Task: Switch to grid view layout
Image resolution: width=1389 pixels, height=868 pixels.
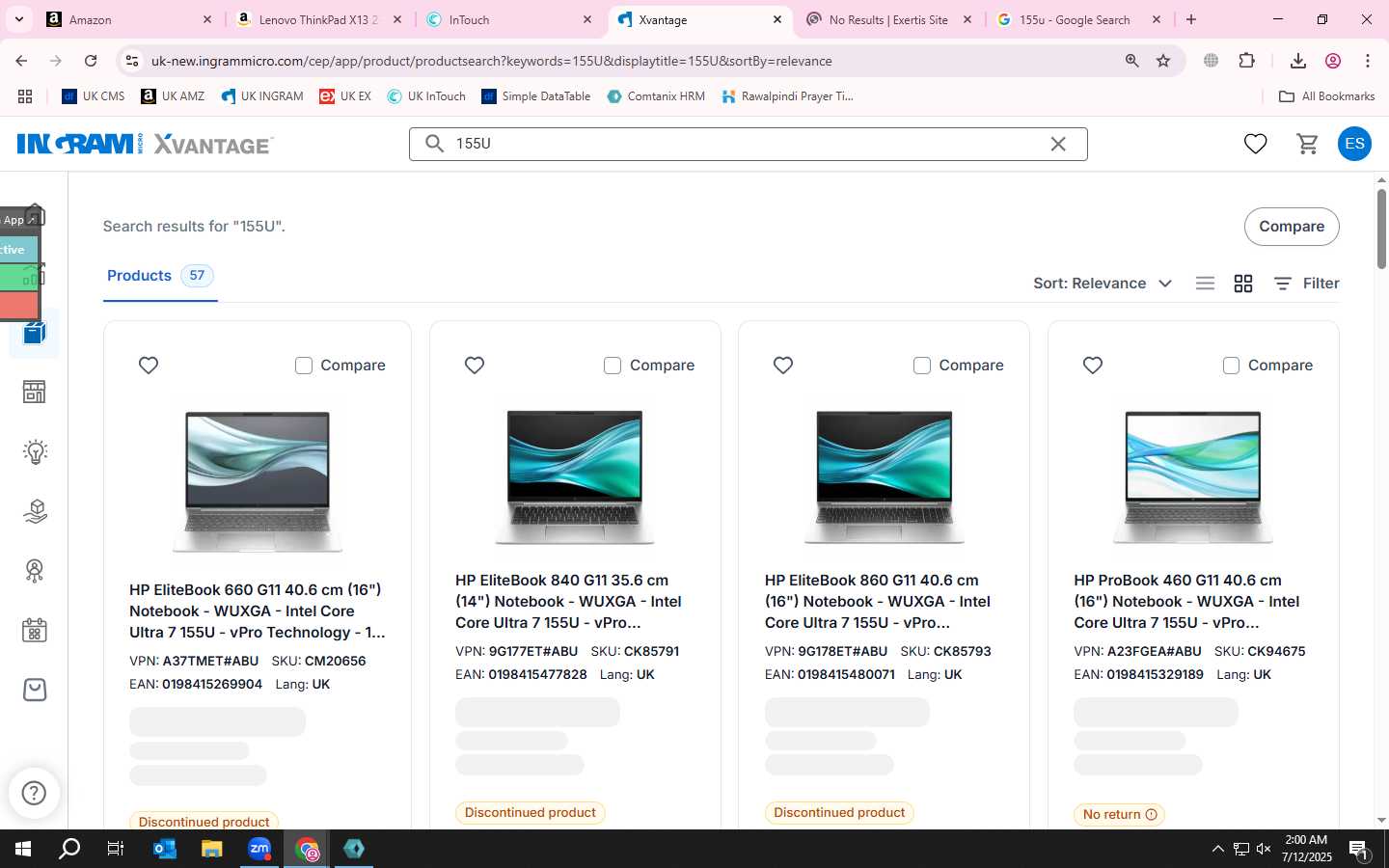Action: pyautogui.click(x=1243, y=284)
